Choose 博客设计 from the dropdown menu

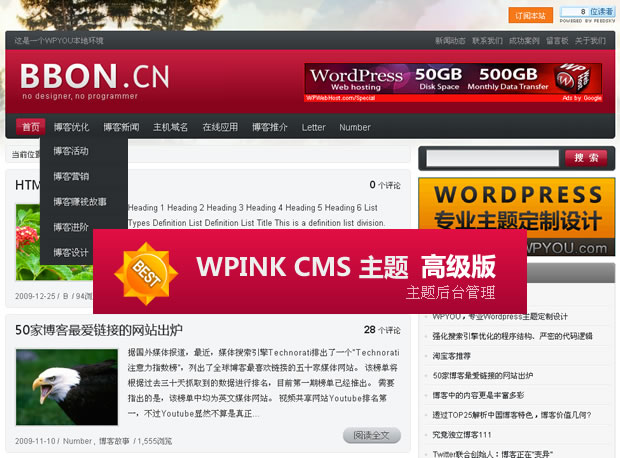[x=71, y=252]
